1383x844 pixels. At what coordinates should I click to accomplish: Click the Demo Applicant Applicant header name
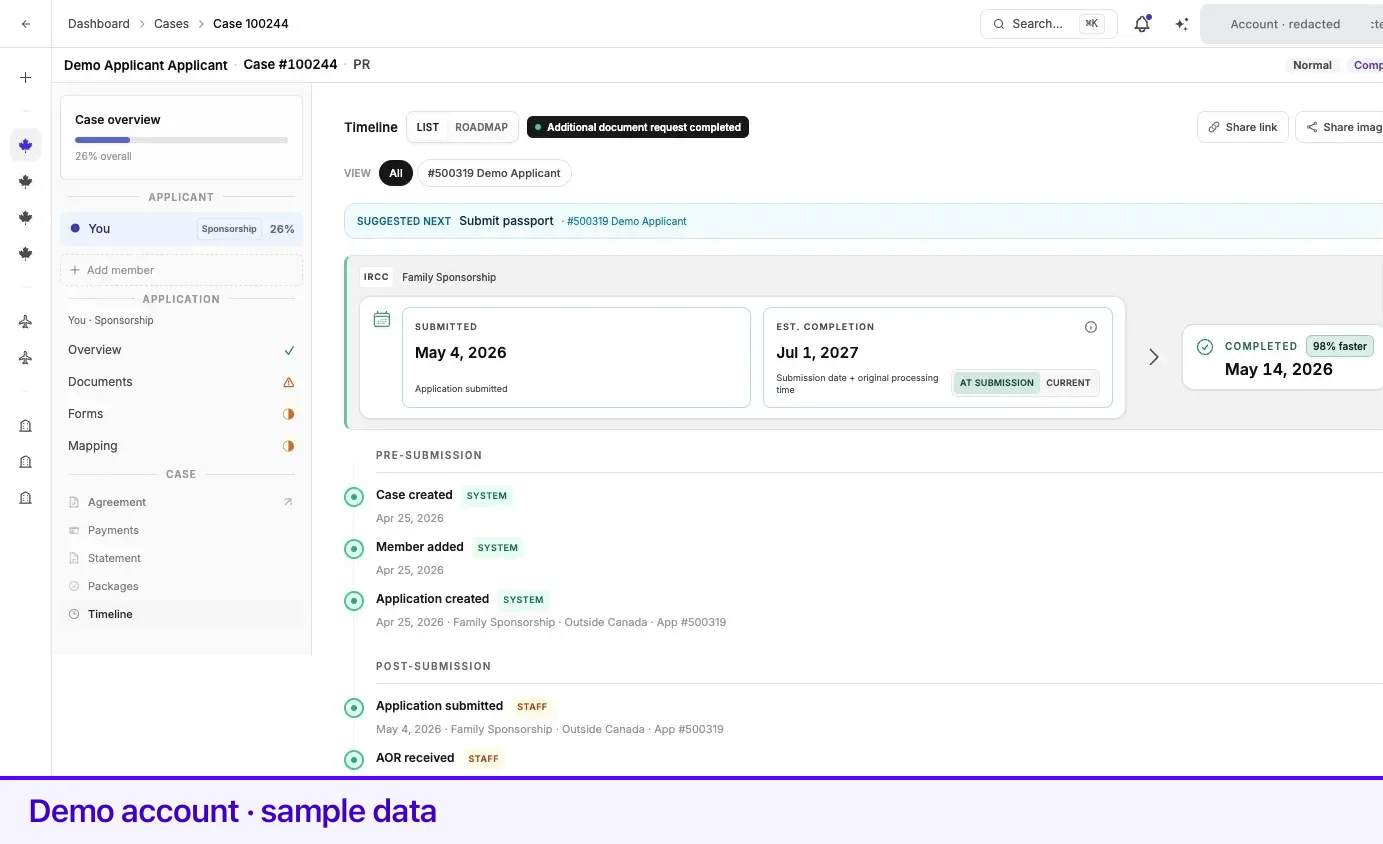pyautogui.click(x=146, y=65)
